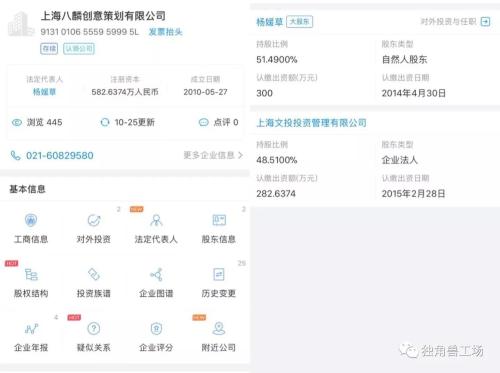
Task: Tap 浏览 445 label
Action: (x=45, y=122)
